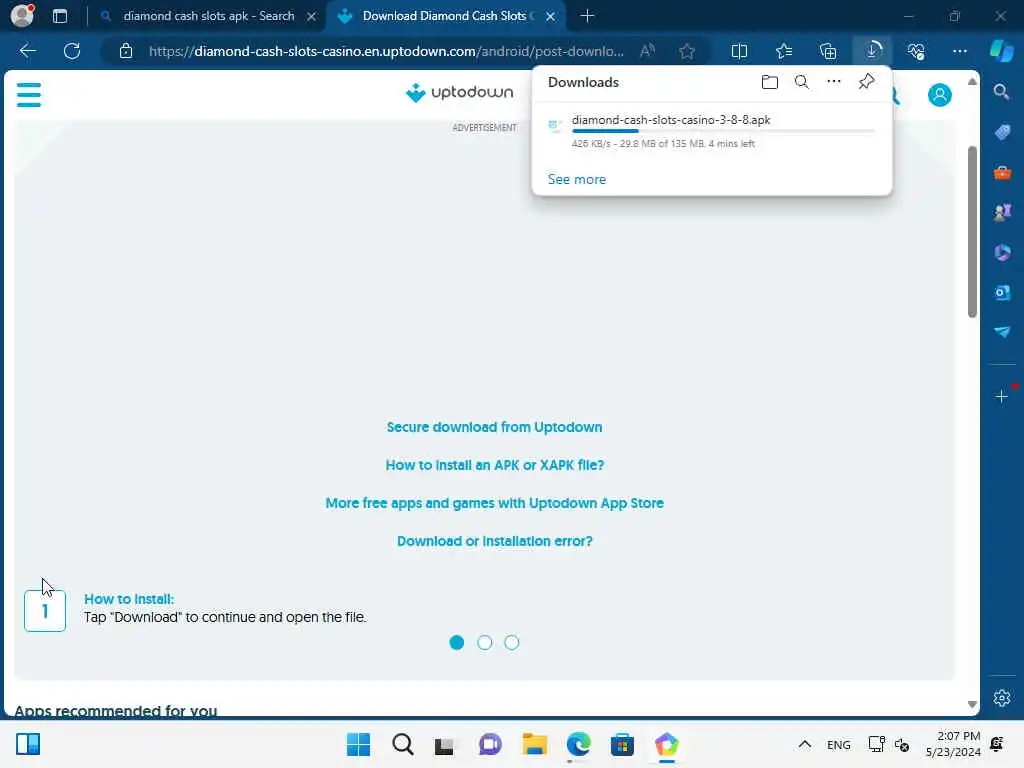Viewport: 1024px width, 768px height.
Task: Go back to the previous page
Action: click(x=27, y=51)
